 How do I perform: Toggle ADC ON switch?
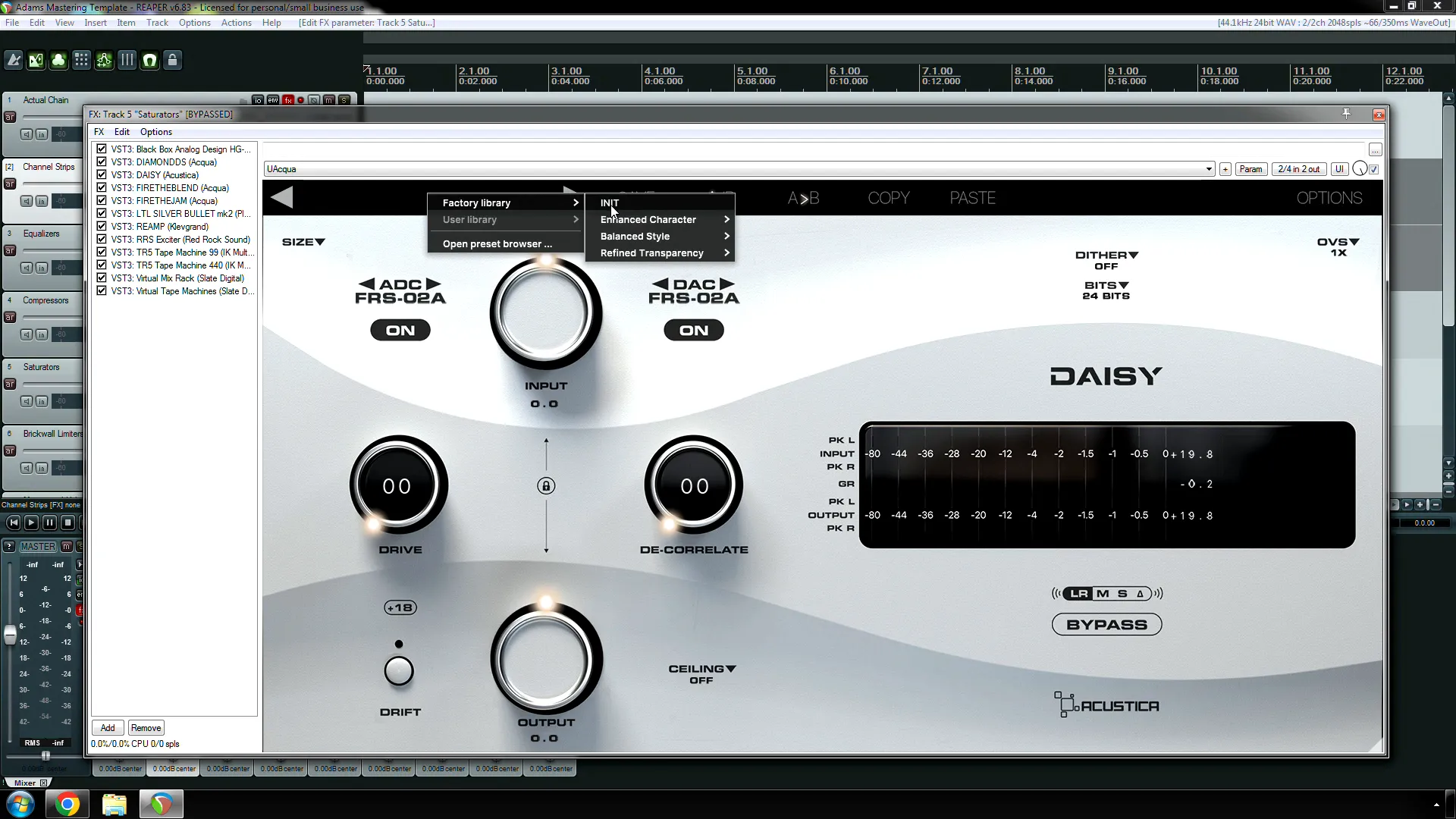tap(400, 330)
